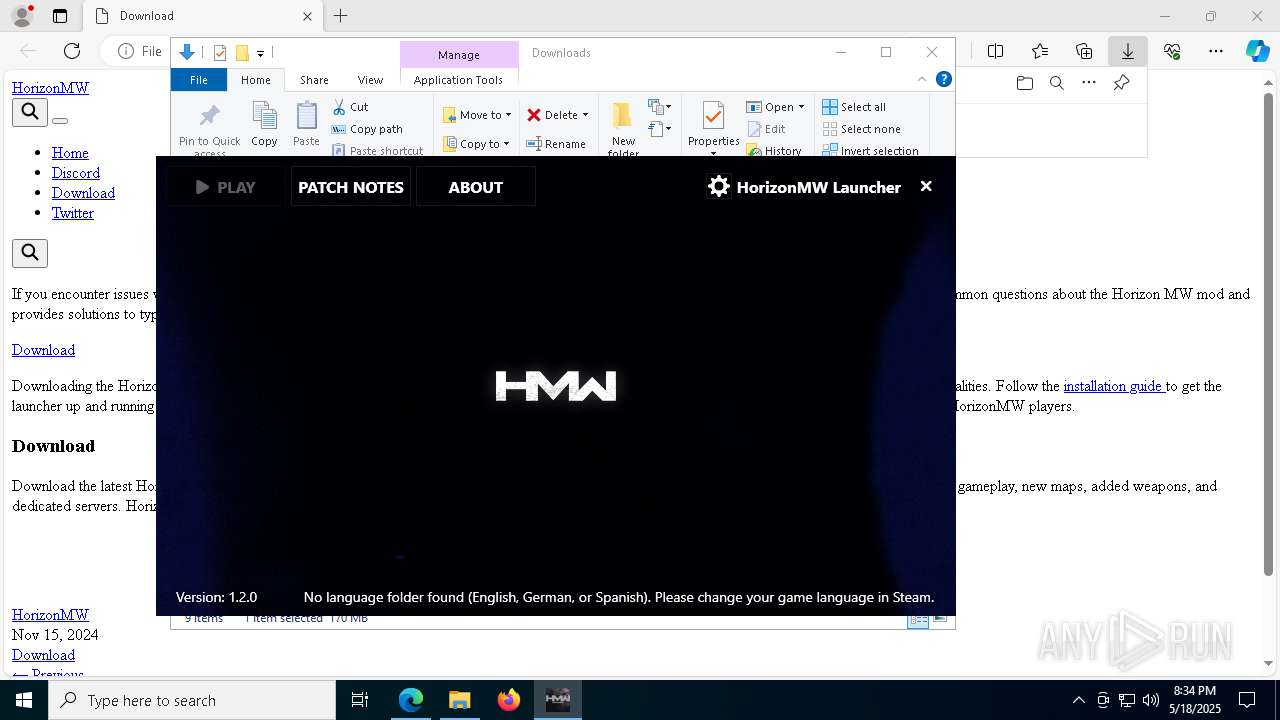Click Twitter link on HorizonMW page

[x=73, y=213]
